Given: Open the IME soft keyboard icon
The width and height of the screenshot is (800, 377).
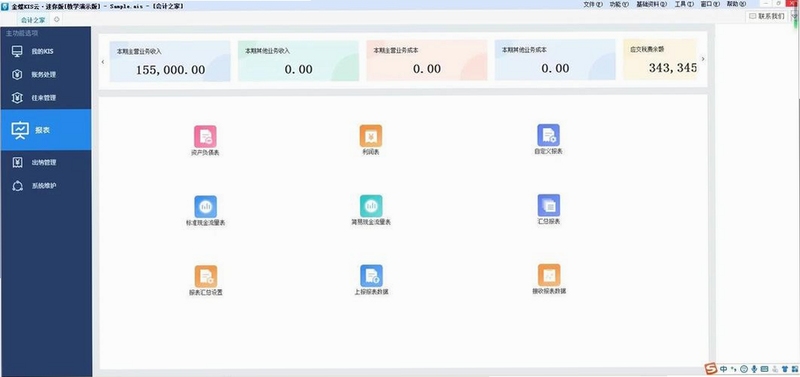Looking at the screenshot, I should [764, 369].
